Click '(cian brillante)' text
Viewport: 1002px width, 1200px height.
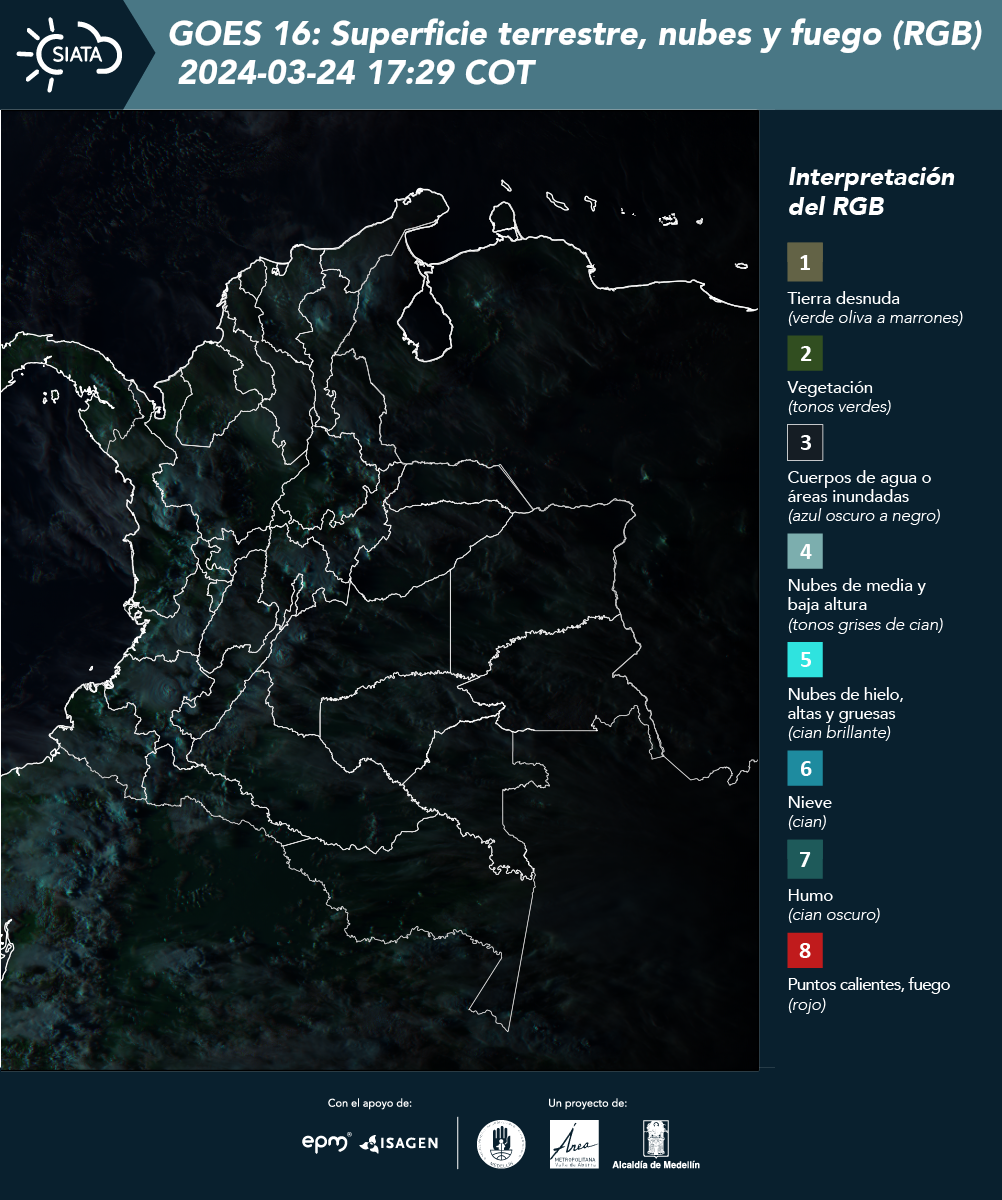[839, 733]
